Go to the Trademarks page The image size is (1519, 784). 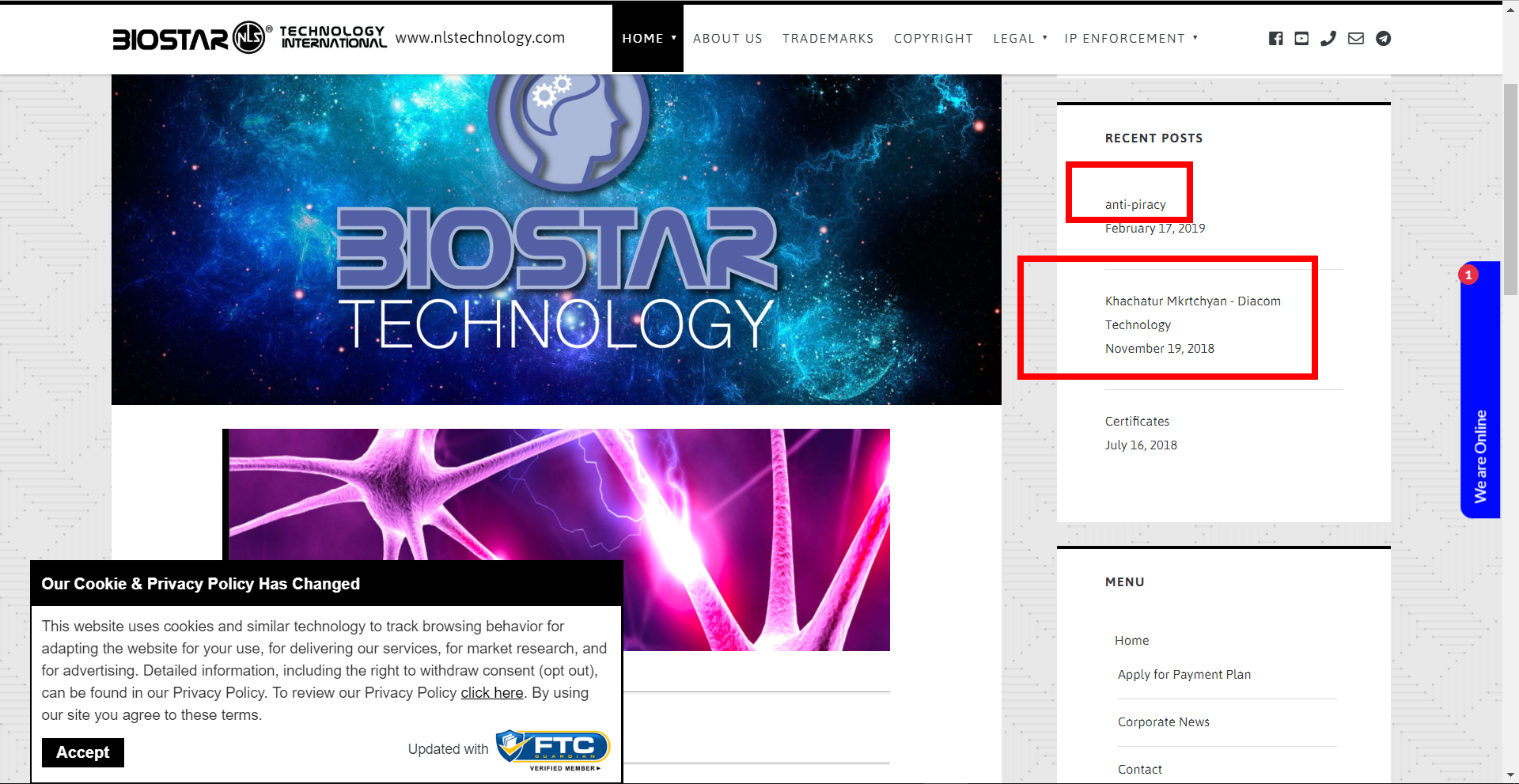pos(828,38)
